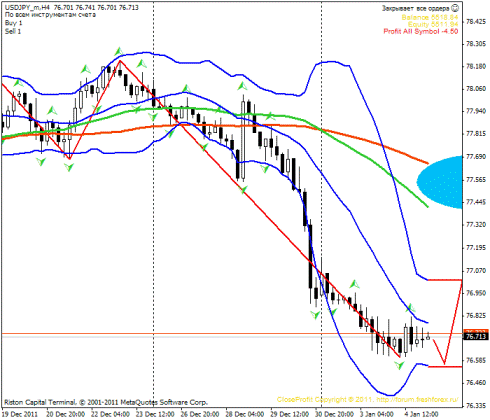Click the Riston Capital Terminal copyright text
Image resolution: width=490 pixels, height=420 pixels.
106,402
